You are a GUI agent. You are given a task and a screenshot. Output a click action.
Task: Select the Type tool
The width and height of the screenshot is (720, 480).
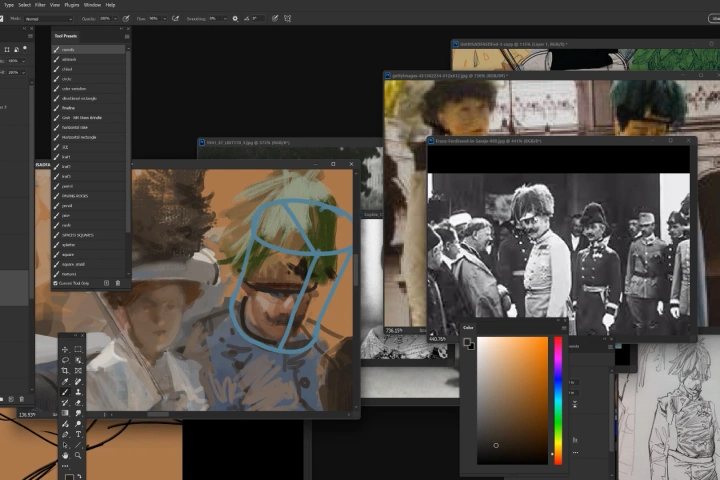point(78,434)
